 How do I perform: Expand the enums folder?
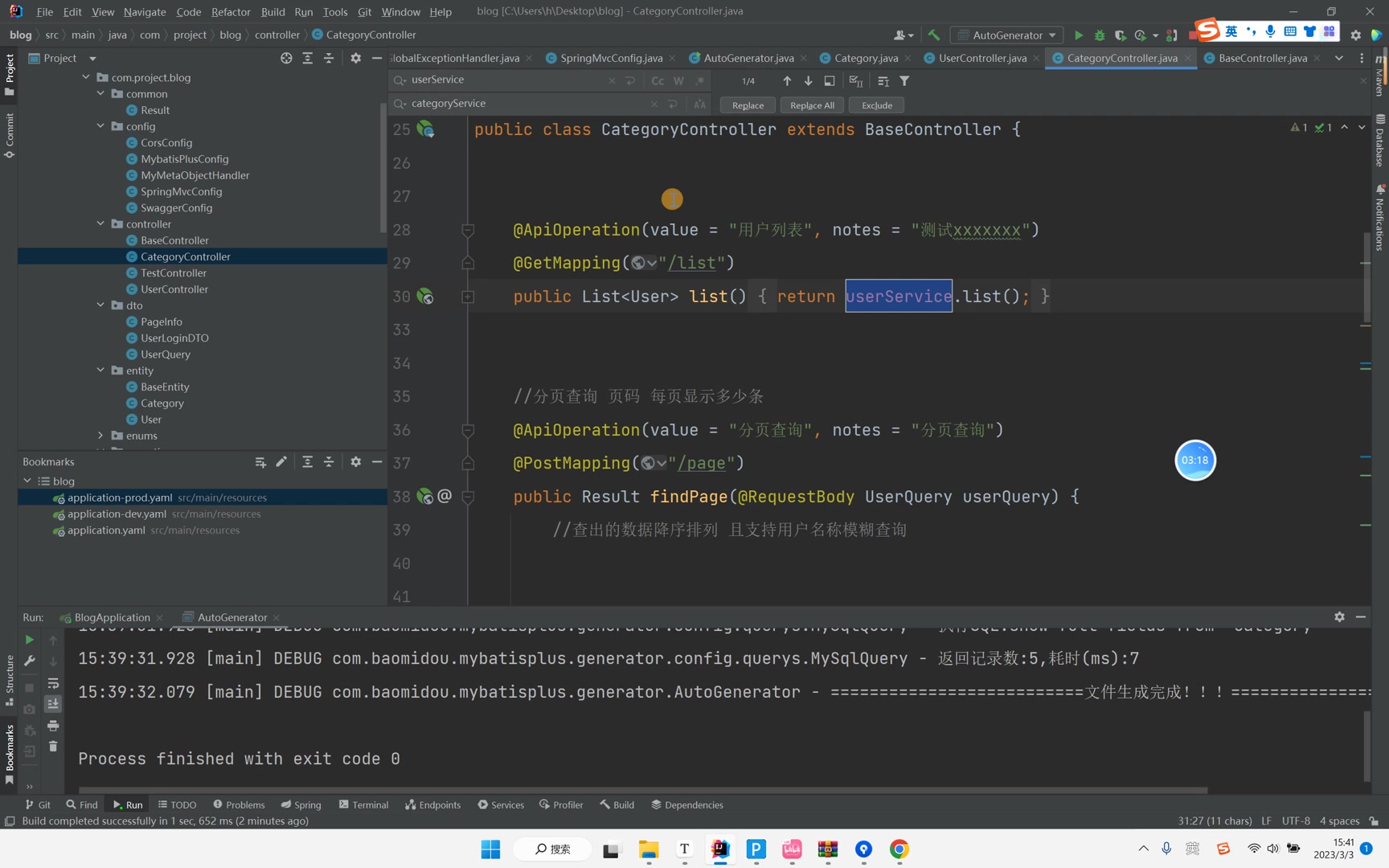tap(101, 435)
